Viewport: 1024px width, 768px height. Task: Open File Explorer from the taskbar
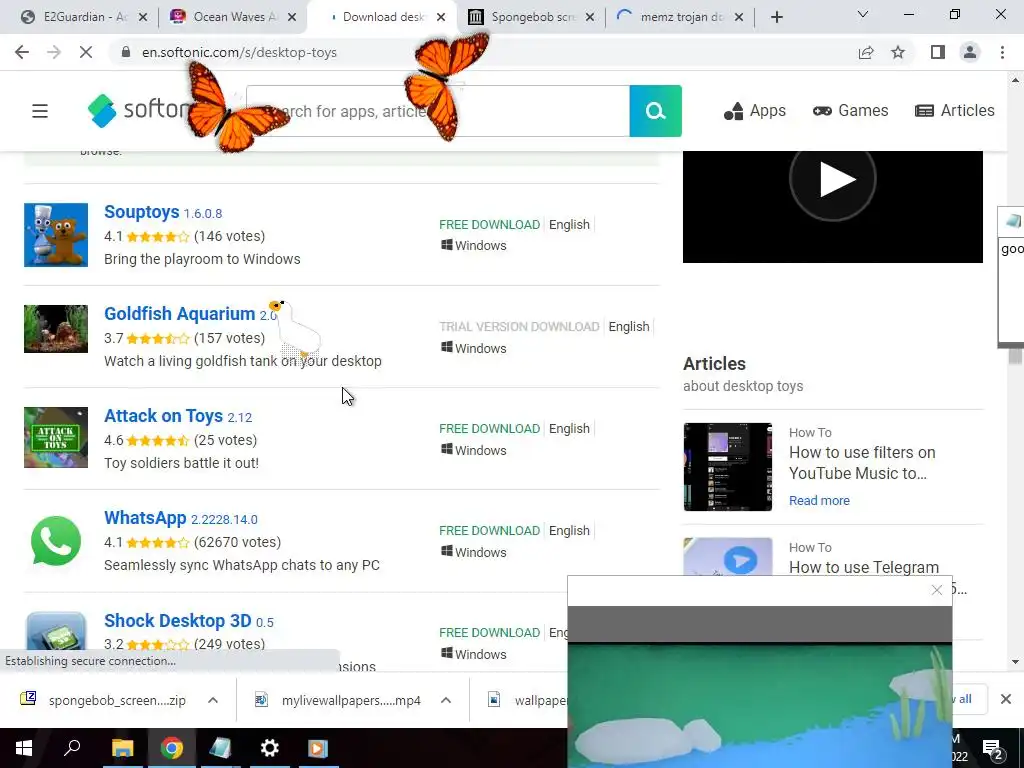point(122,748)
